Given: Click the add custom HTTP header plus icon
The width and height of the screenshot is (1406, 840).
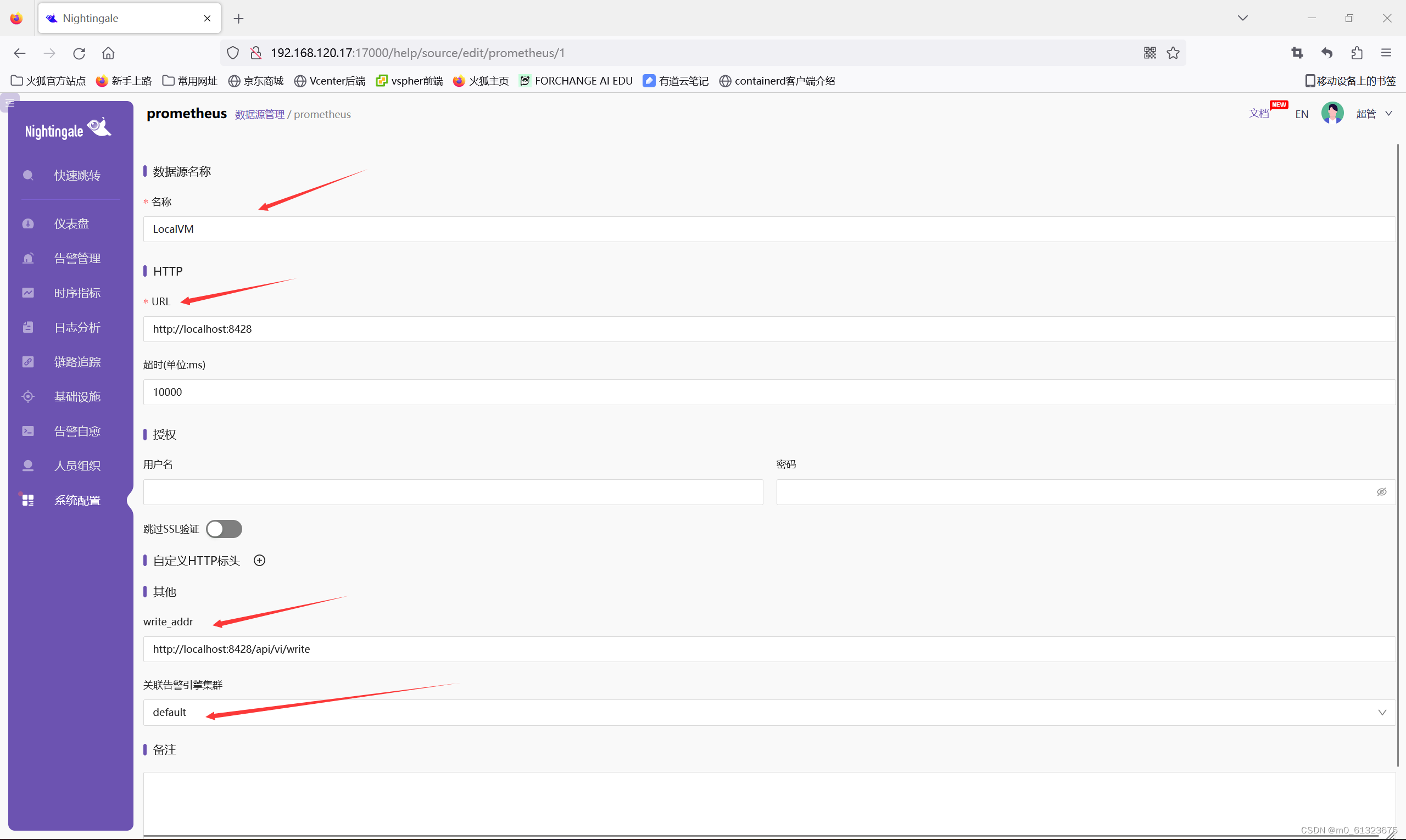Looking at the screenshot, I should coord(259,561).
